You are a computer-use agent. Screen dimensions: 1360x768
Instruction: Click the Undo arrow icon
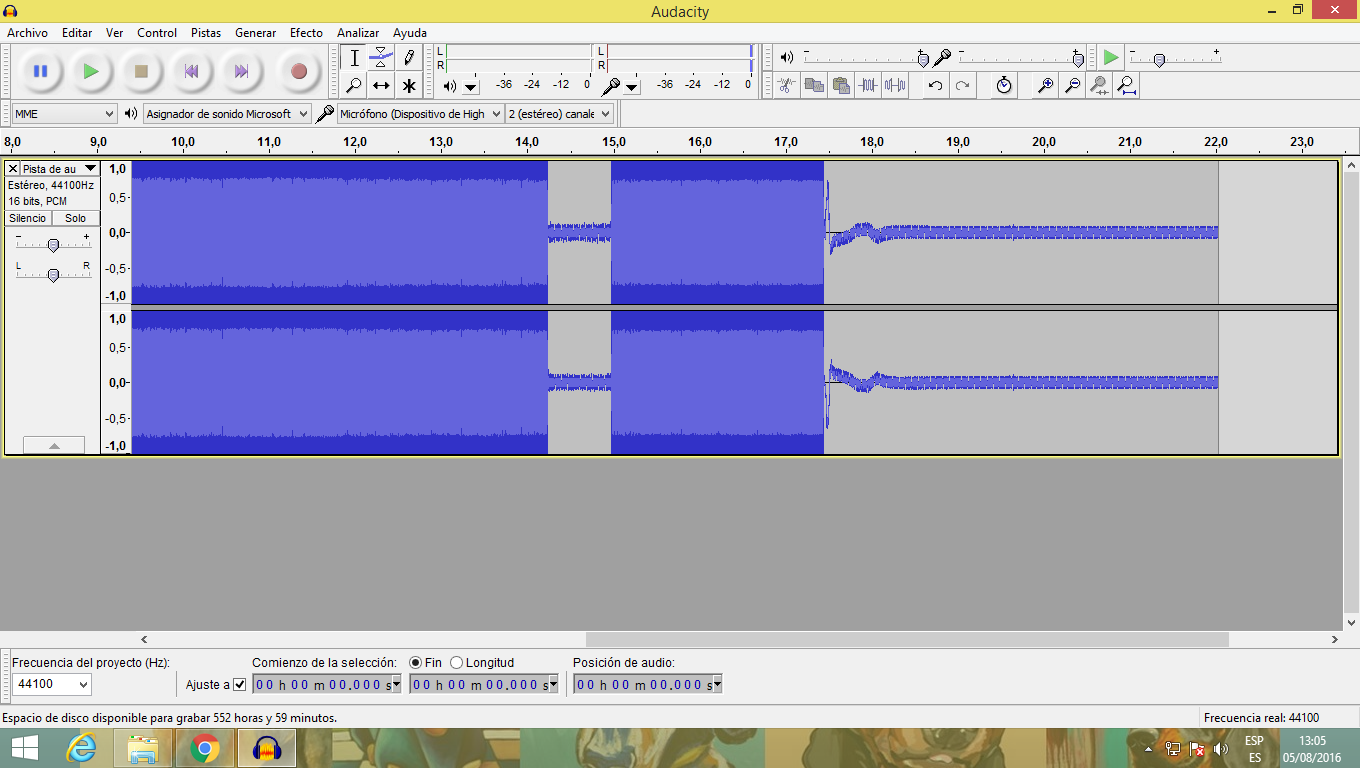coord(935,86)
